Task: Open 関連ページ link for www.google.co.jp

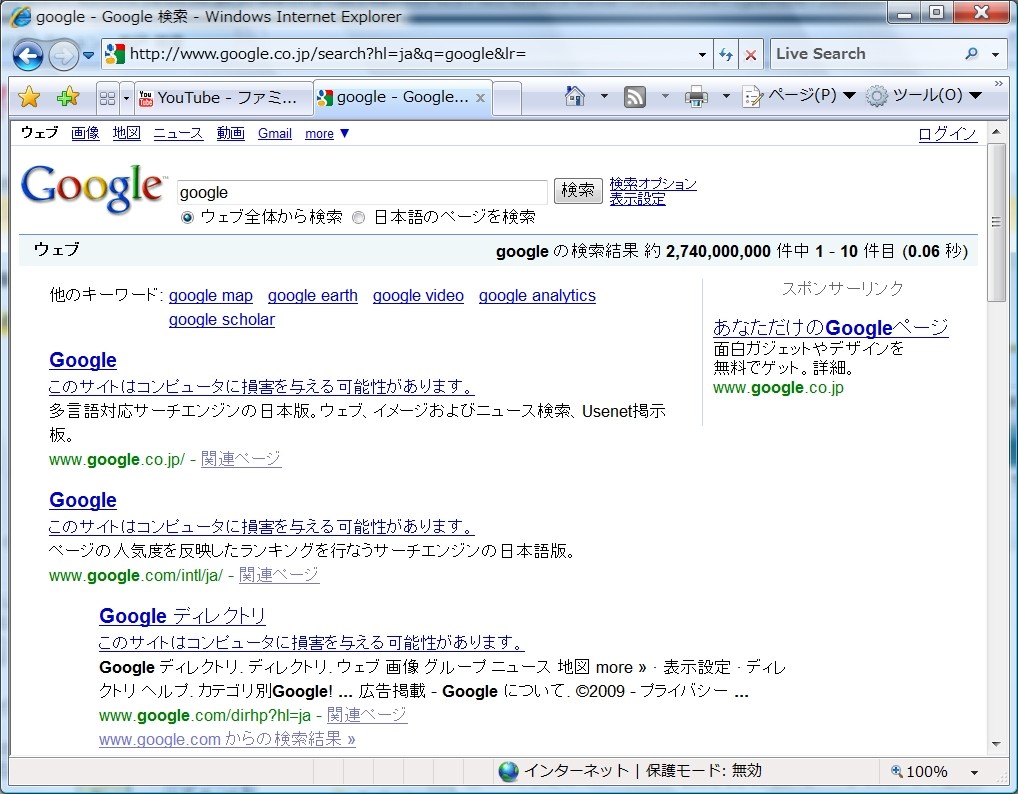Action: [241, 459]
